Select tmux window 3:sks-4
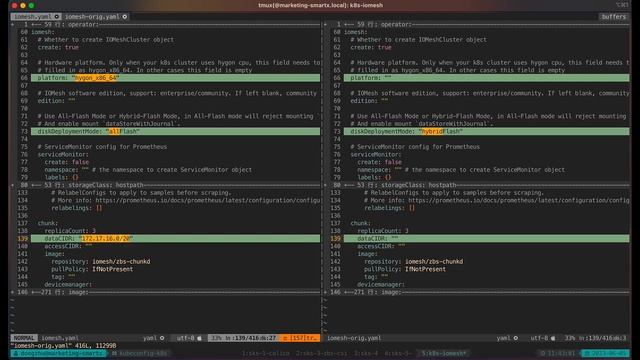 tap(366, 353)
